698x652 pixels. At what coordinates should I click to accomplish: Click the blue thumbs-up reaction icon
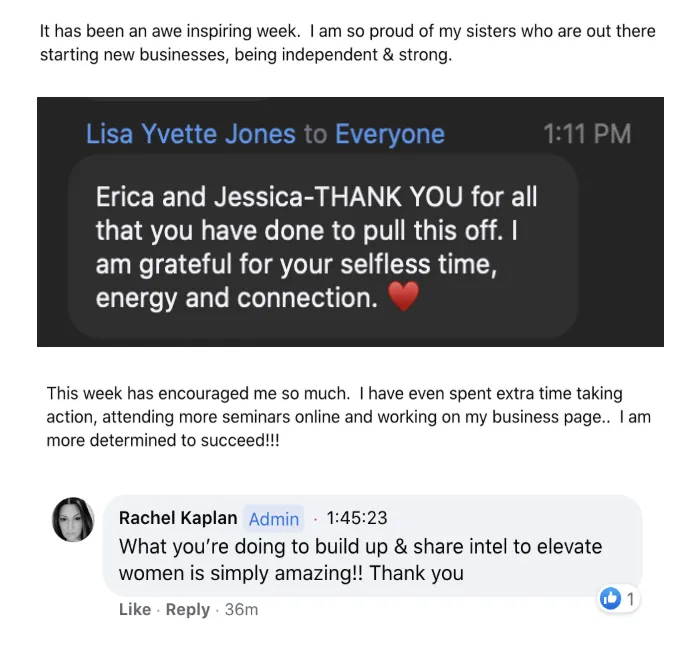[x=610, y=598]
